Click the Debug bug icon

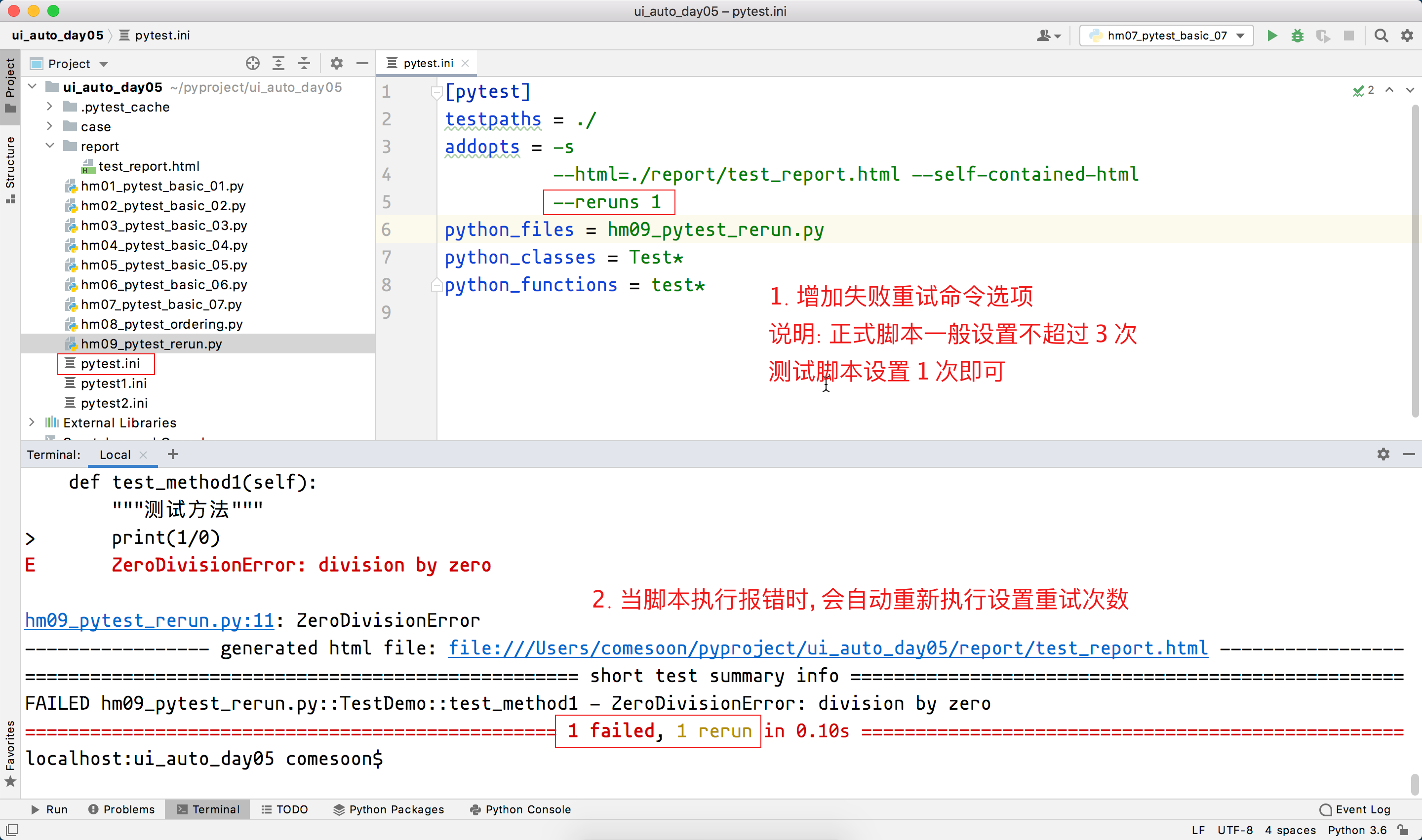click(x=1298, y=36)
